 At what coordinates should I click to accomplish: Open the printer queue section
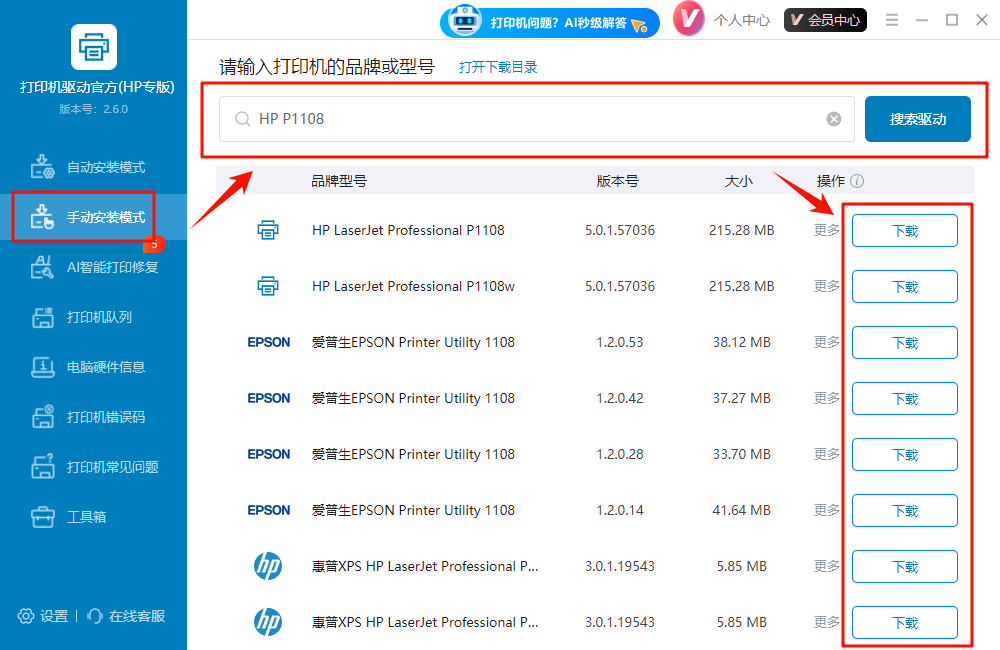coord(93,317)
